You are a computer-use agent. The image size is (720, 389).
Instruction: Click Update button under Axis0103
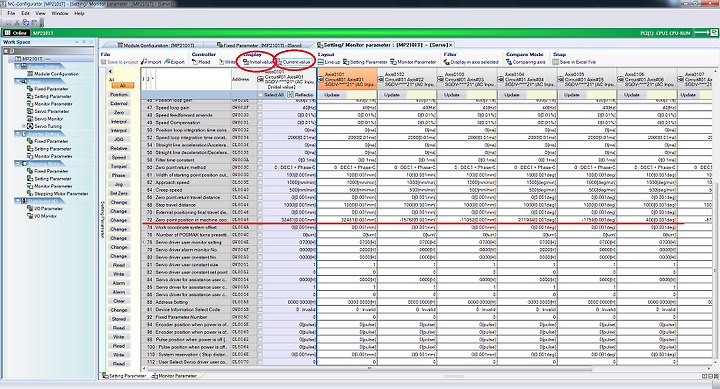click(452, 95)
